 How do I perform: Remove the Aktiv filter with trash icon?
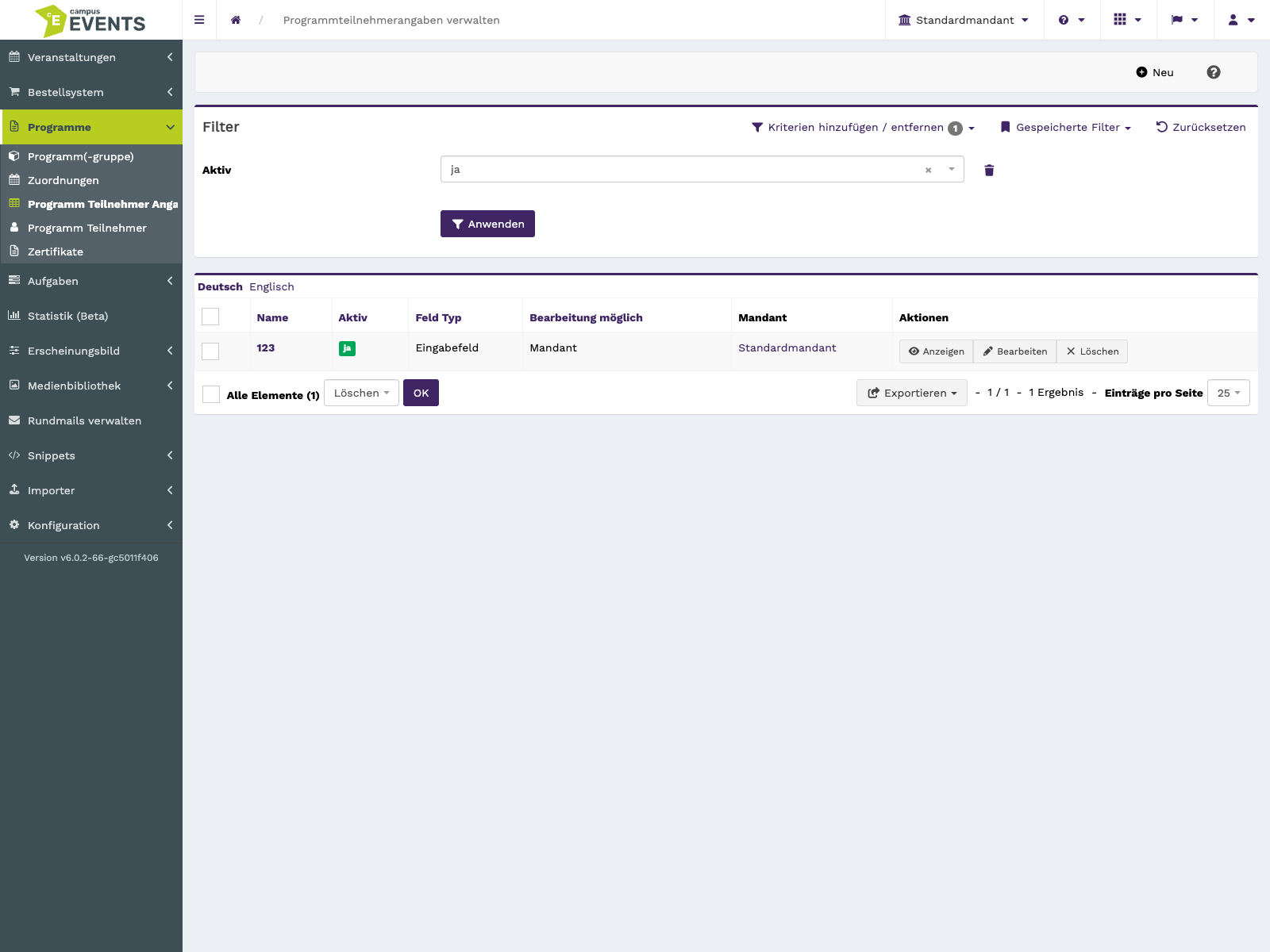[989, 170]
